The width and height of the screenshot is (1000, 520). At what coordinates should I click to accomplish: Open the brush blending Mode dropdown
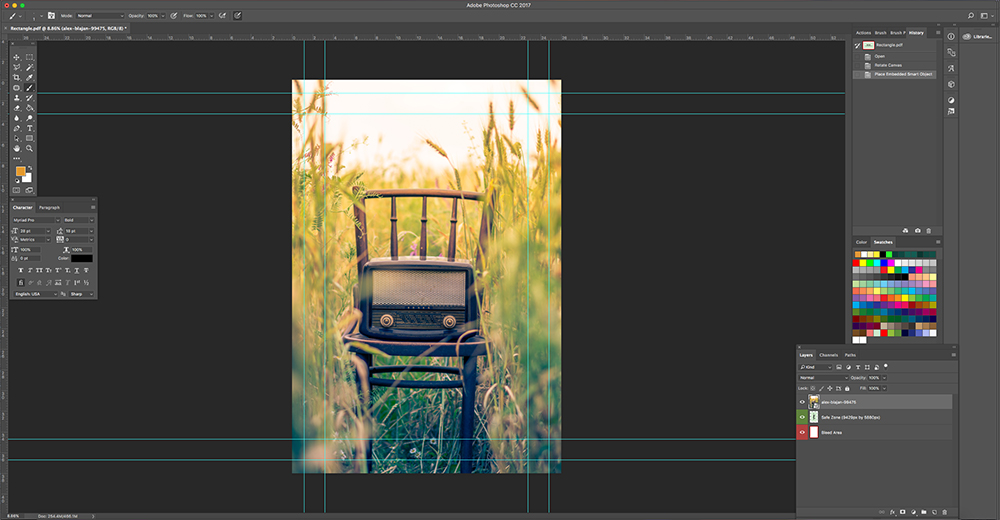[100, 16]
